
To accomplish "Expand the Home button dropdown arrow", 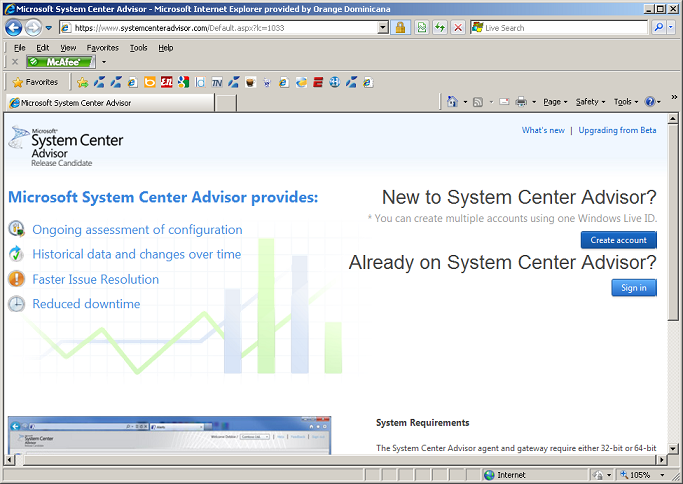I will coord(465,102).
